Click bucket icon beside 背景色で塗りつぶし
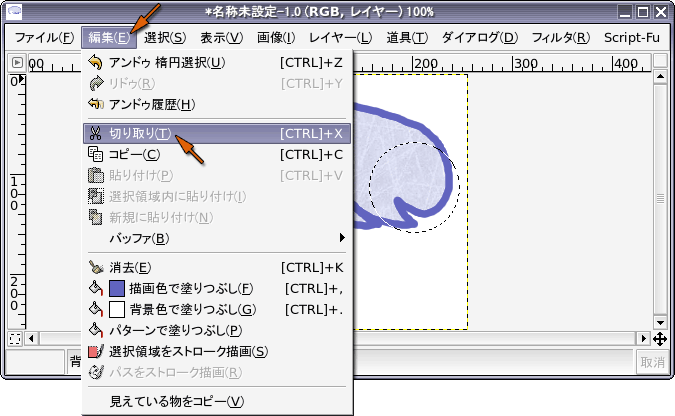This screenshot has width=675, height=416. 96,309
